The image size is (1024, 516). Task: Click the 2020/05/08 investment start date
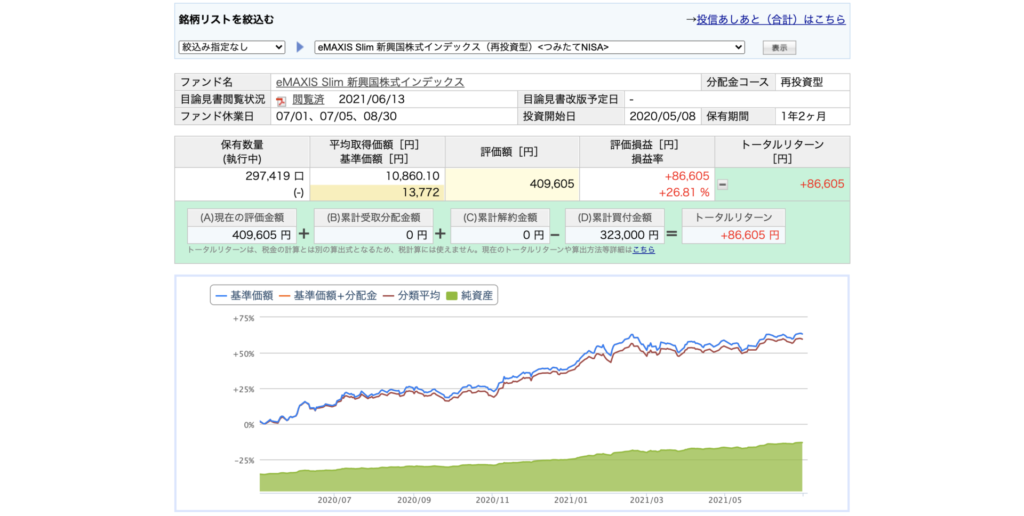tap(662, 116)
